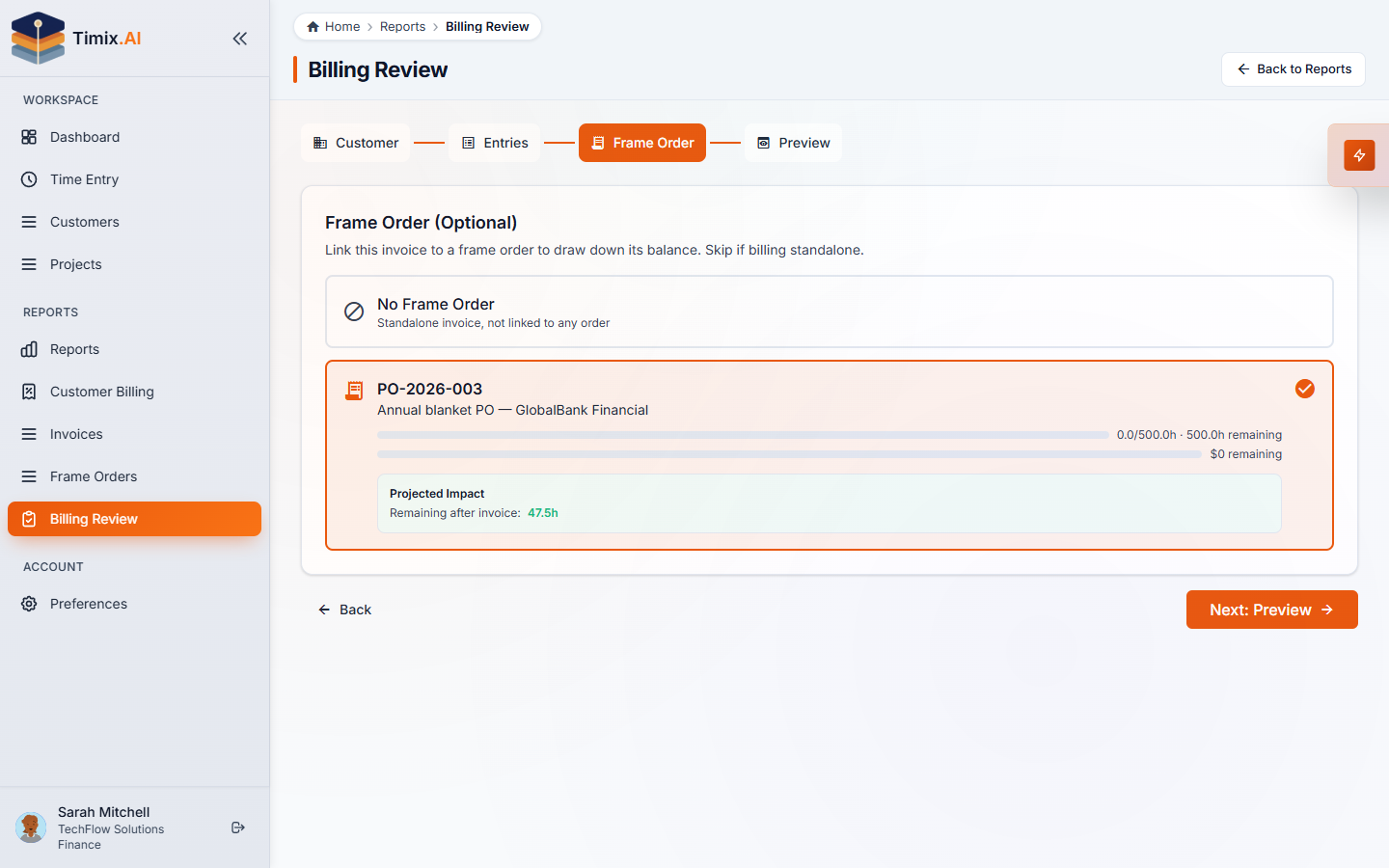
Task: Select the Frame Order step
Action: tap(642, 143)
